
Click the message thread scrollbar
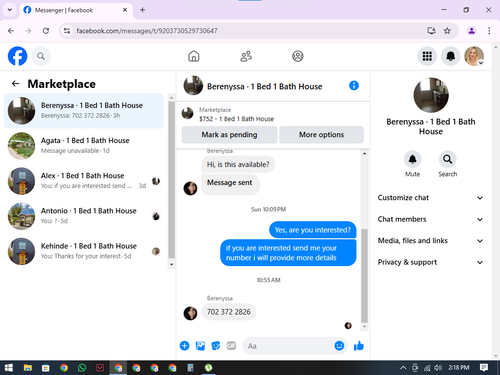[364, 276]
